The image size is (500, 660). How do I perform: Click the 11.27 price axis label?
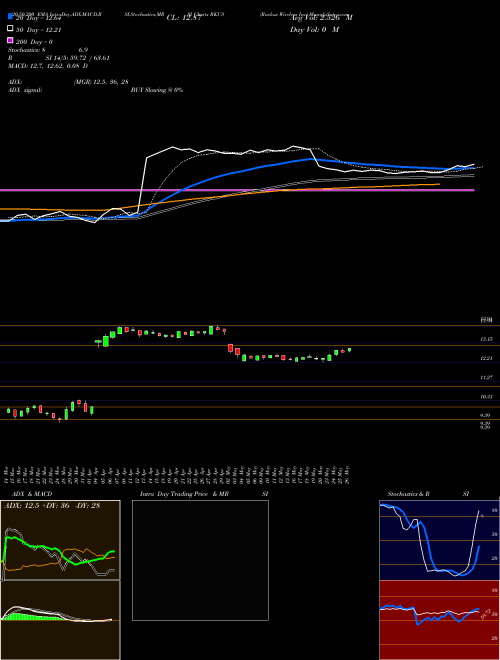[x=487, y=378]
